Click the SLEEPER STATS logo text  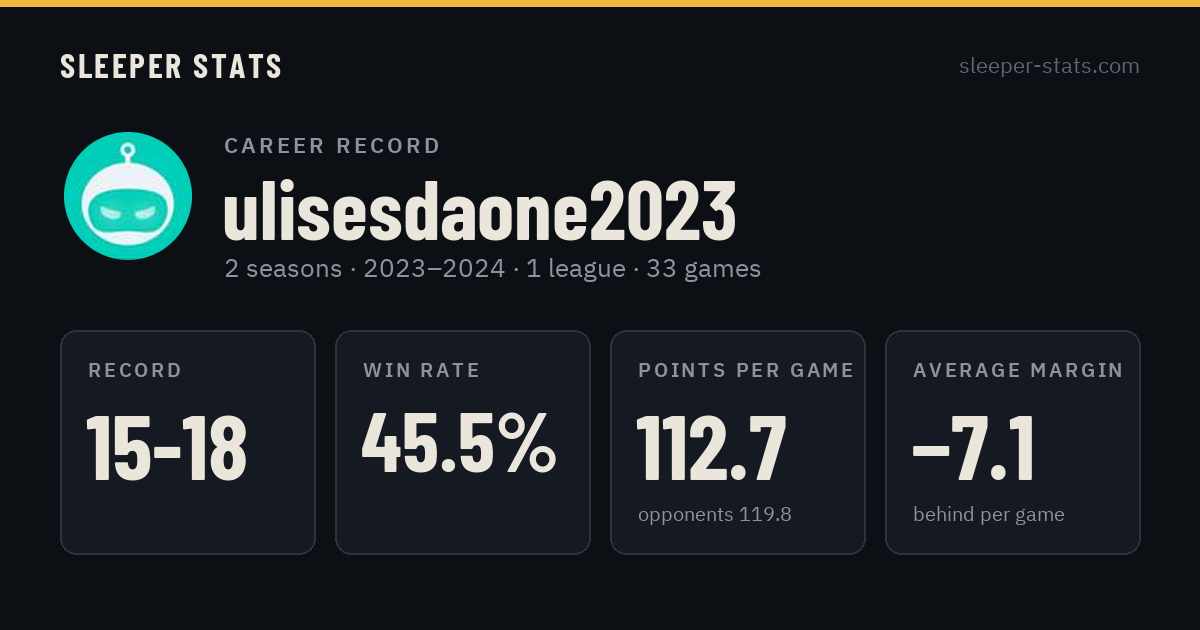coord(171,67)
